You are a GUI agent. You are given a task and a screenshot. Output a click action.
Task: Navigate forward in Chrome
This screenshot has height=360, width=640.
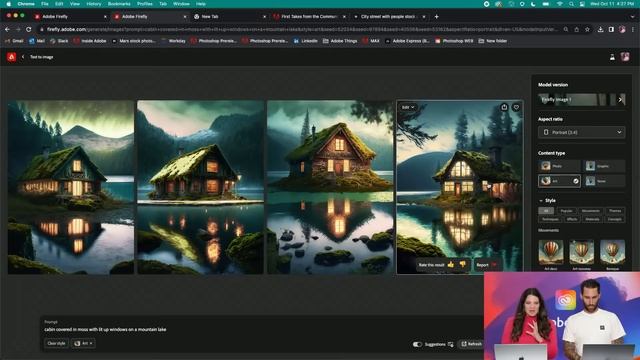[x=18, y=29]
